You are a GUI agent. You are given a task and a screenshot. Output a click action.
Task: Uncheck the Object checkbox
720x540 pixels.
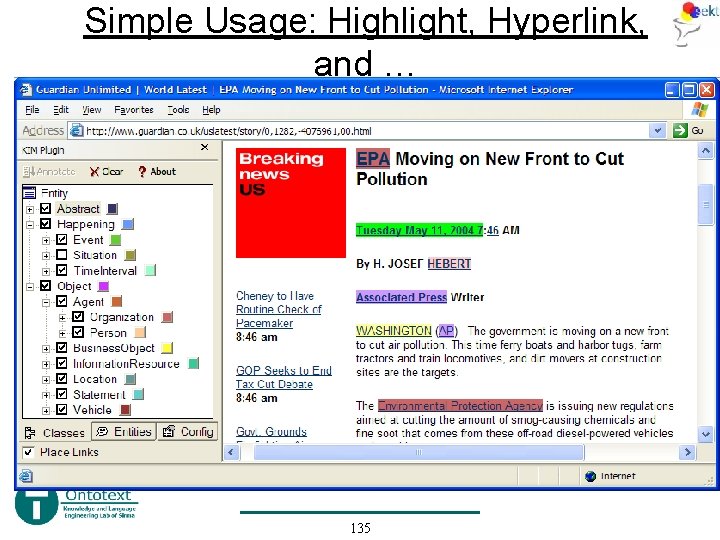pyautogui.click(x=45, y=286)
